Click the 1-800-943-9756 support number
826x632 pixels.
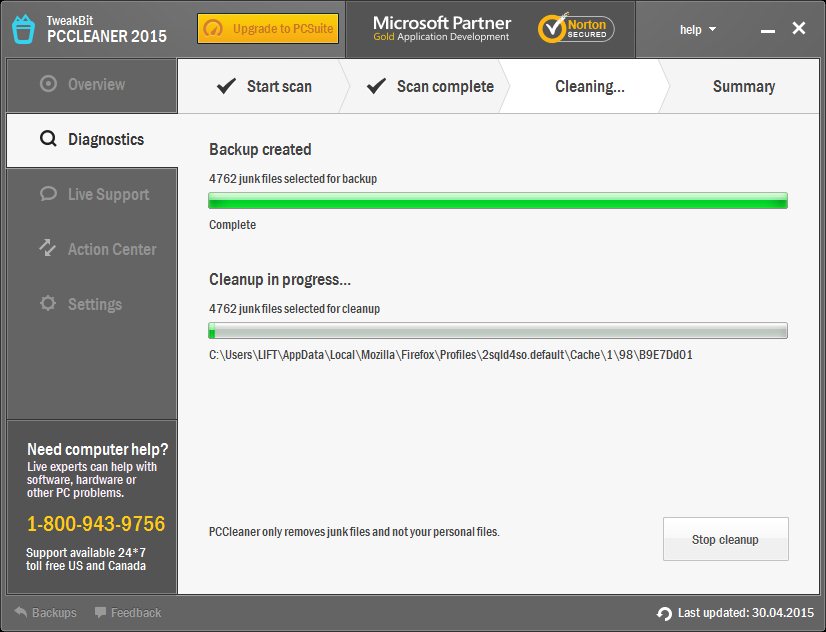click(x=96, y=524)
